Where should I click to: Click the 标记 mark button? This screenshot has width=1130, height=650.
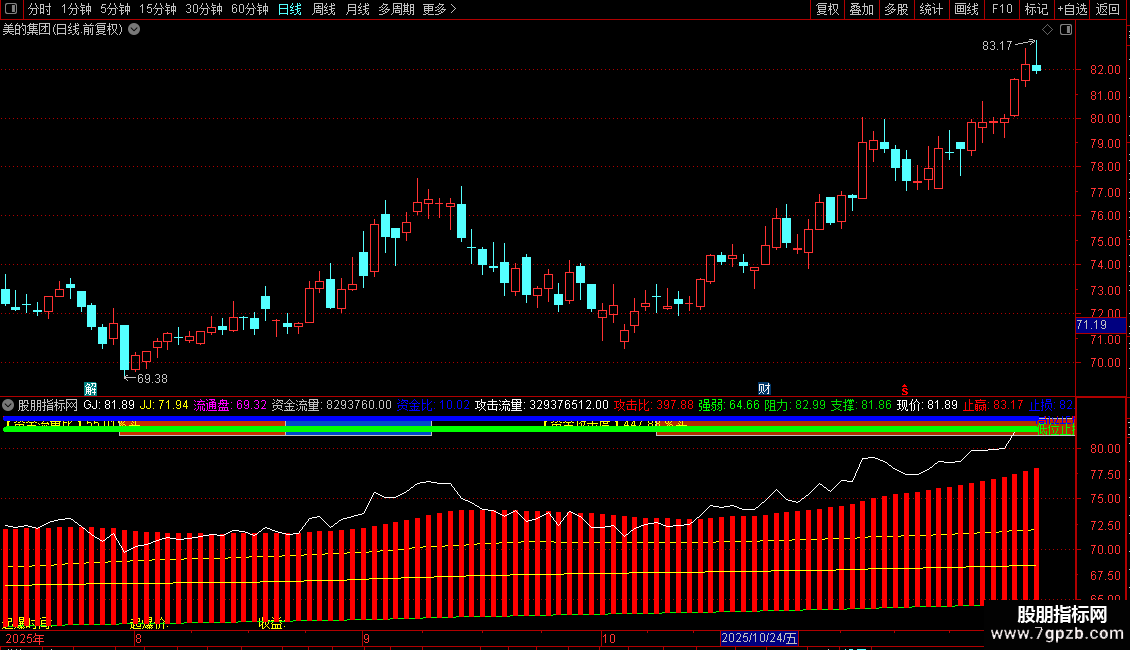(x=1036, y=9)
